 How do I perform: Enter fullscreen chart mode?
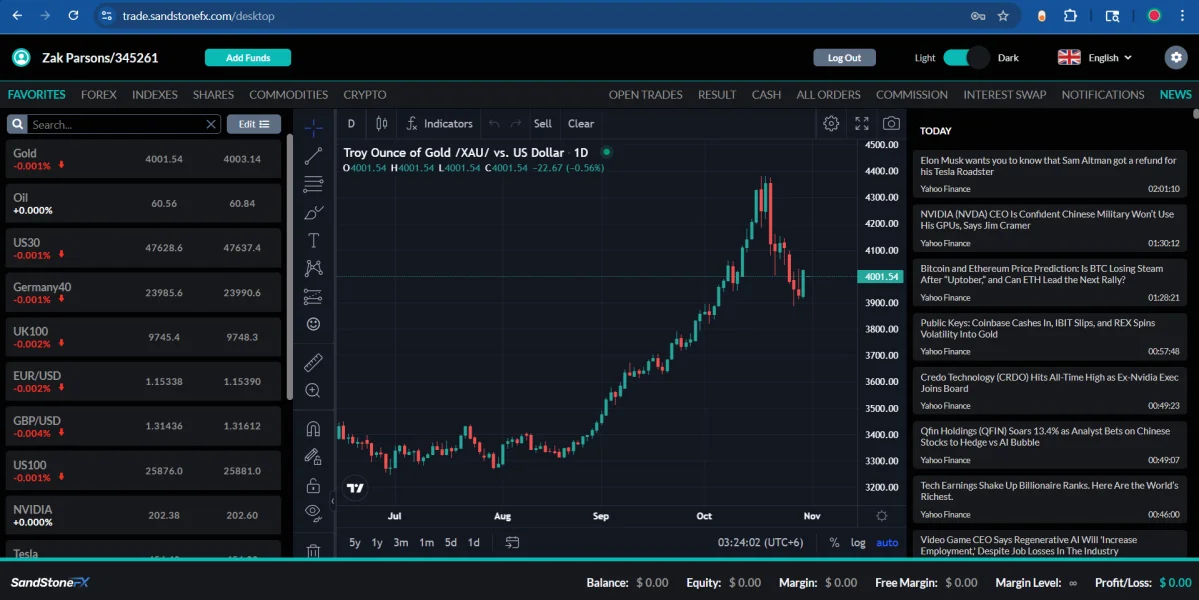point(861,124)
